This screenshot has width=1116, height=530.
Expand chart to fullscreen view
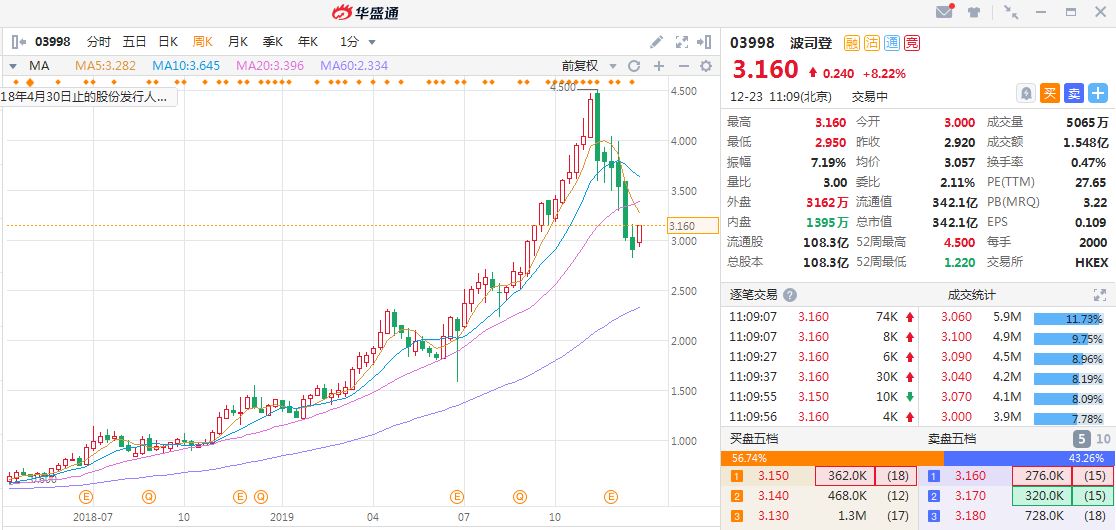pos(682,42)
